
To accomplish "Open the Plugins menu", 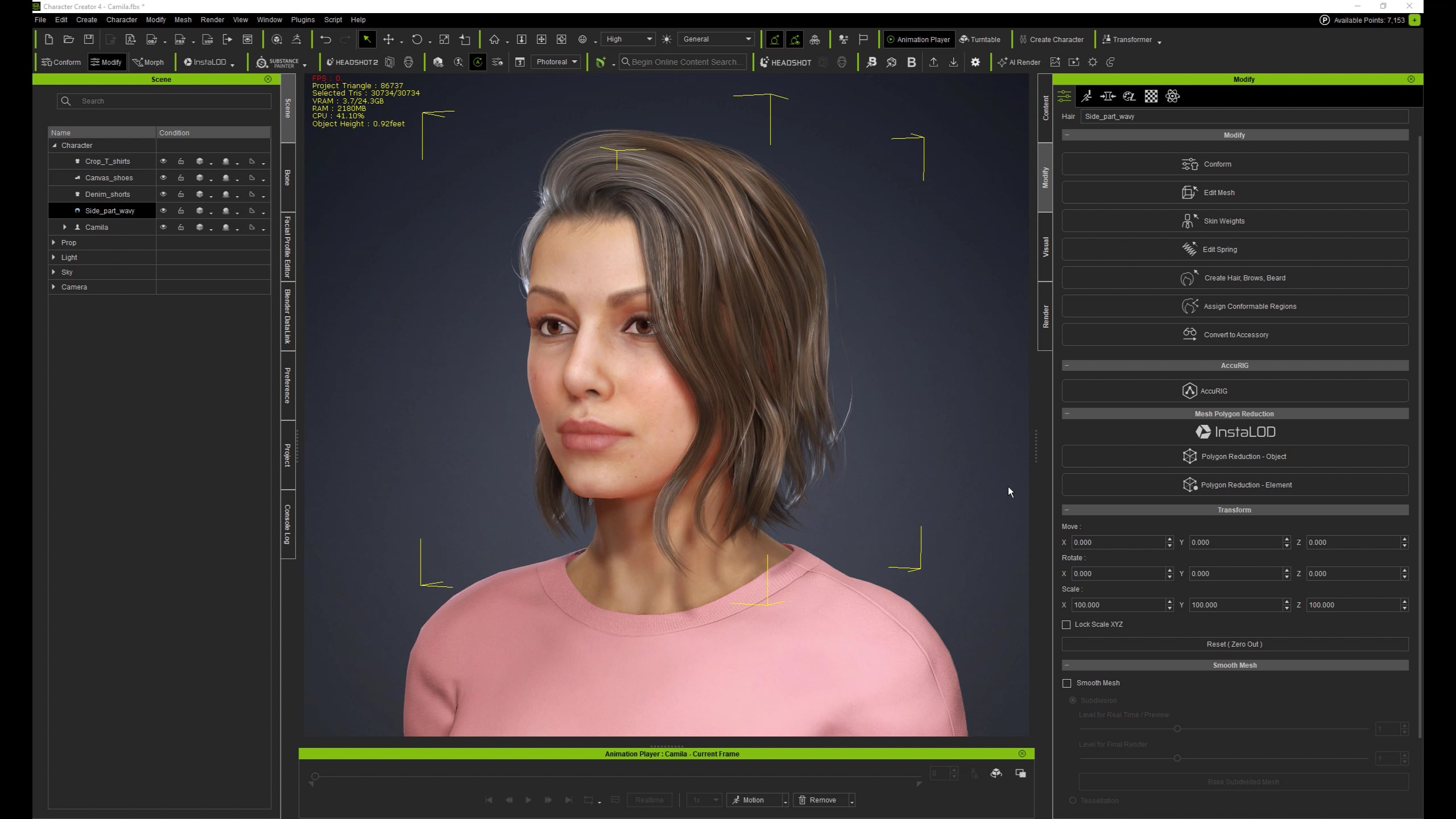I will [303, 19].
